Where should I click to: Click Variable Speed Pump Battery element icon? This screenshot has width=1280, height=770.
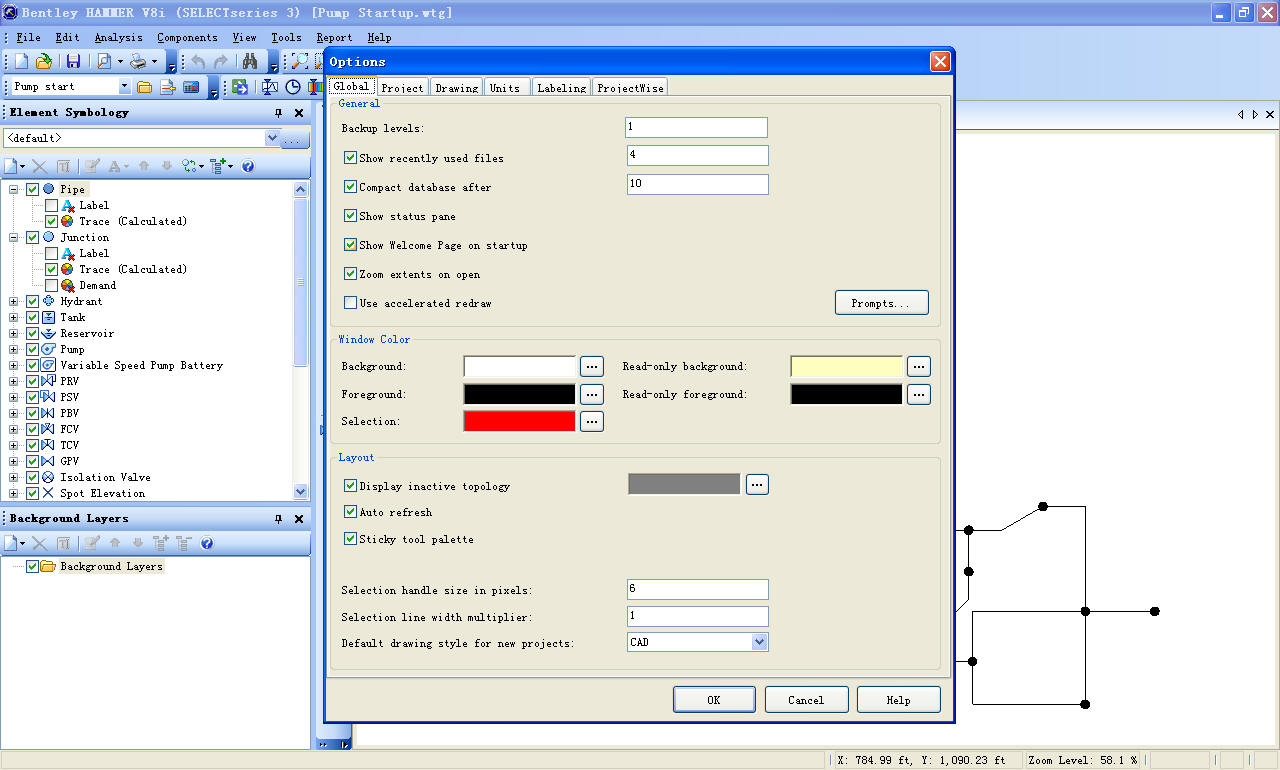(x=48, y=365)
